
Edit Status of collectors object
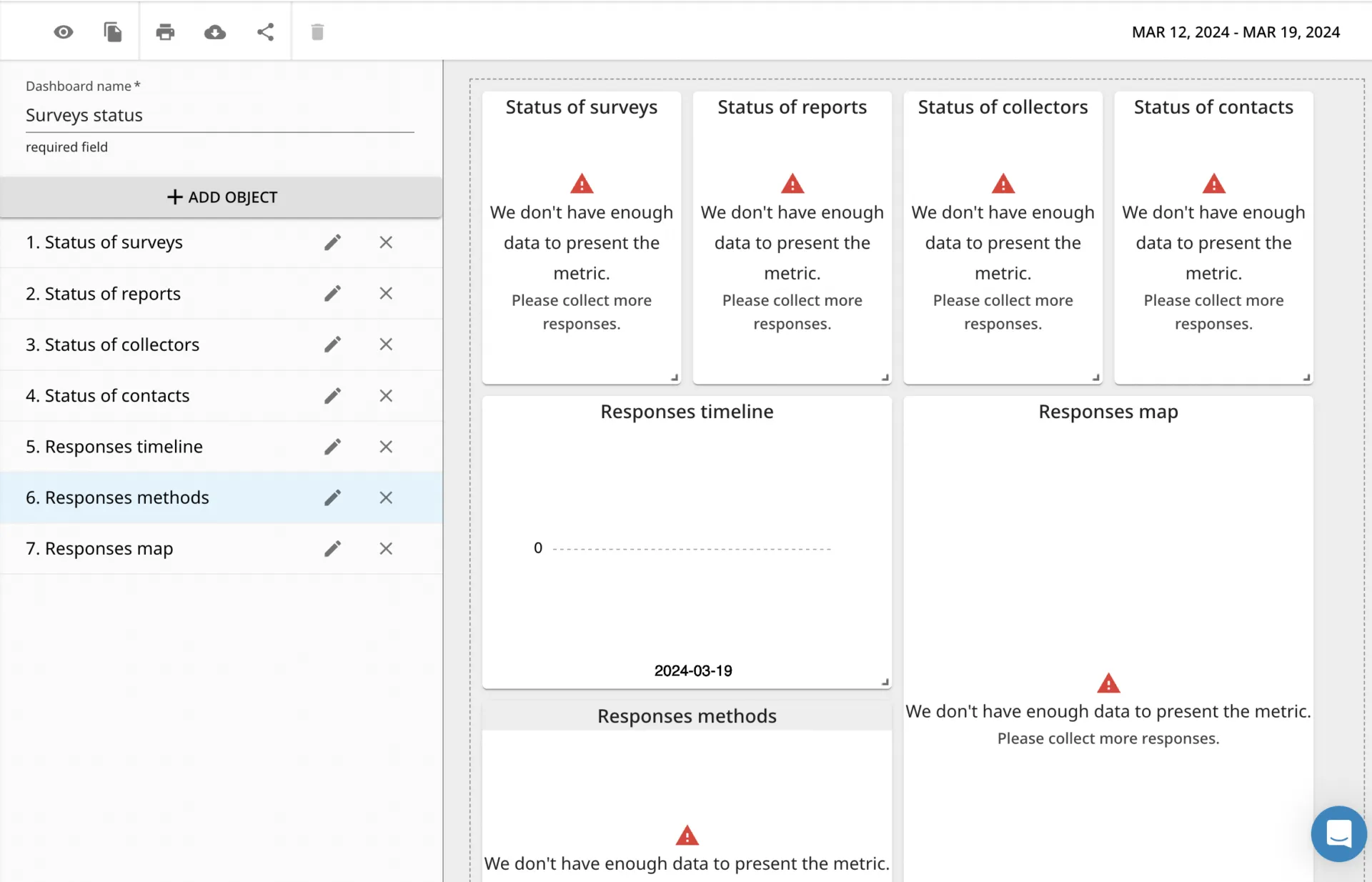pyautogui.click(x=332, y=345)
